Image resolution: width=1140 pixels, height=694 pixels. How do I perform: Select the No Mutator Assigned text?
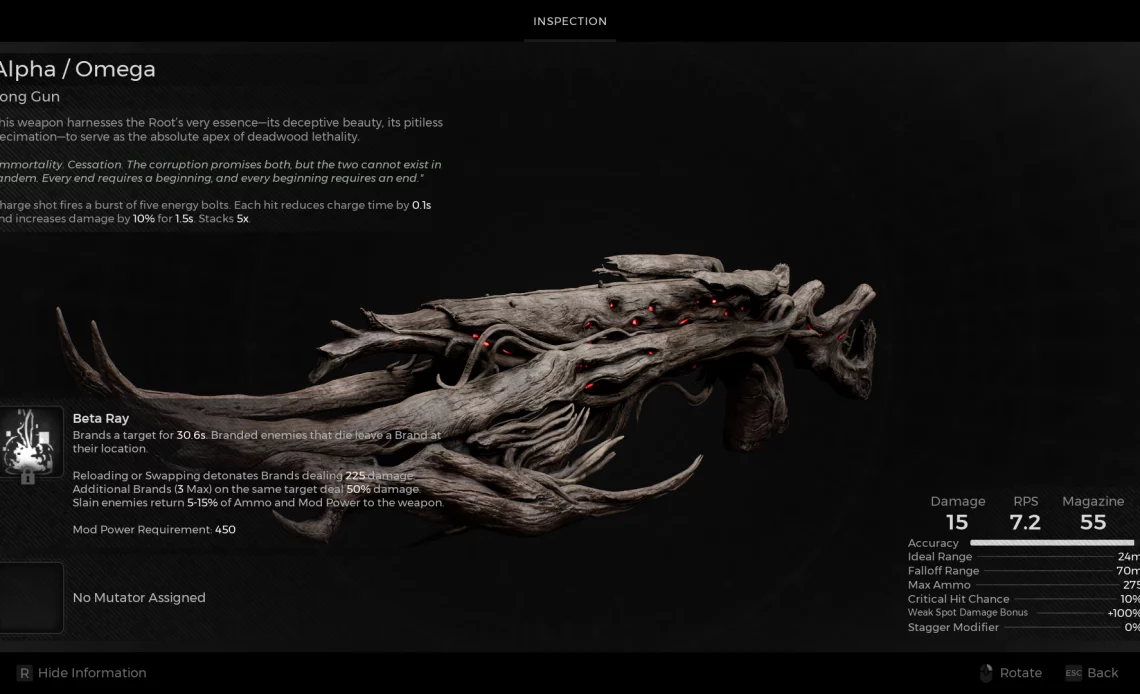click(x=139, y=598)
